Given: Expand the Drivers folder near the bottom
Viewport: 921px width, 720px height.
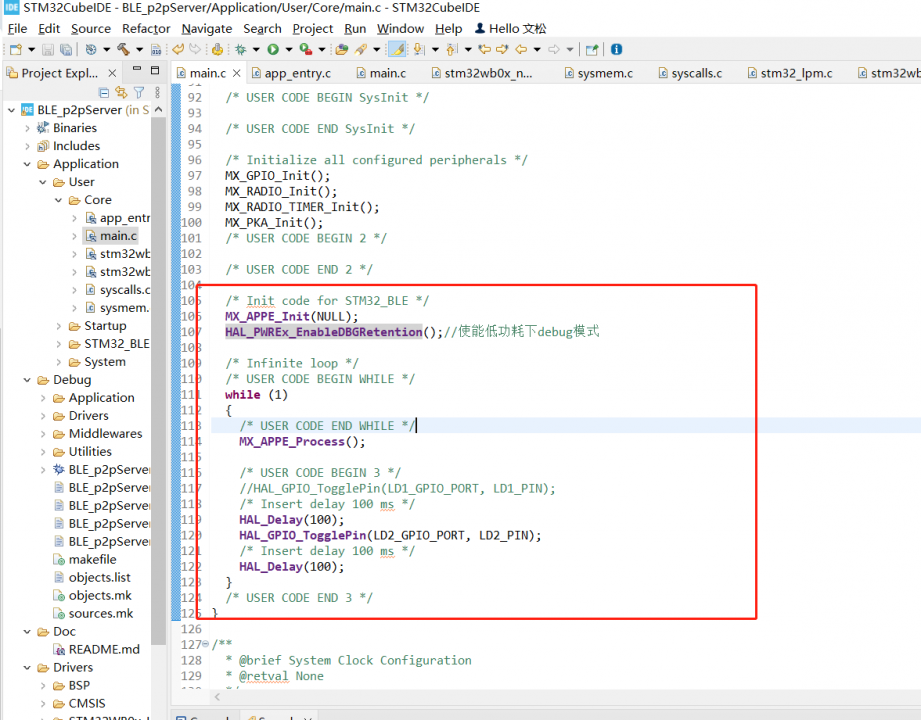Looking at the screenshot, I should 28,667.
